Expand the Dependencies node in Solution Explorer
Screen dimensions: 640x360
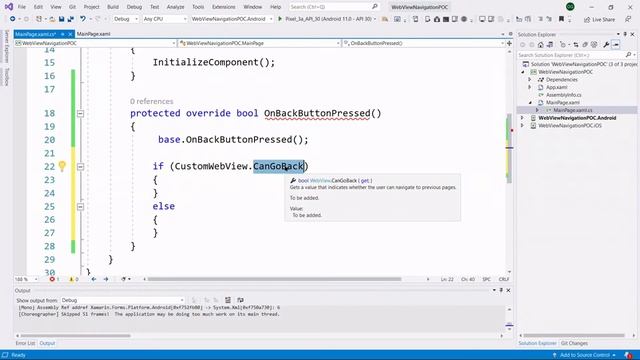530,79
